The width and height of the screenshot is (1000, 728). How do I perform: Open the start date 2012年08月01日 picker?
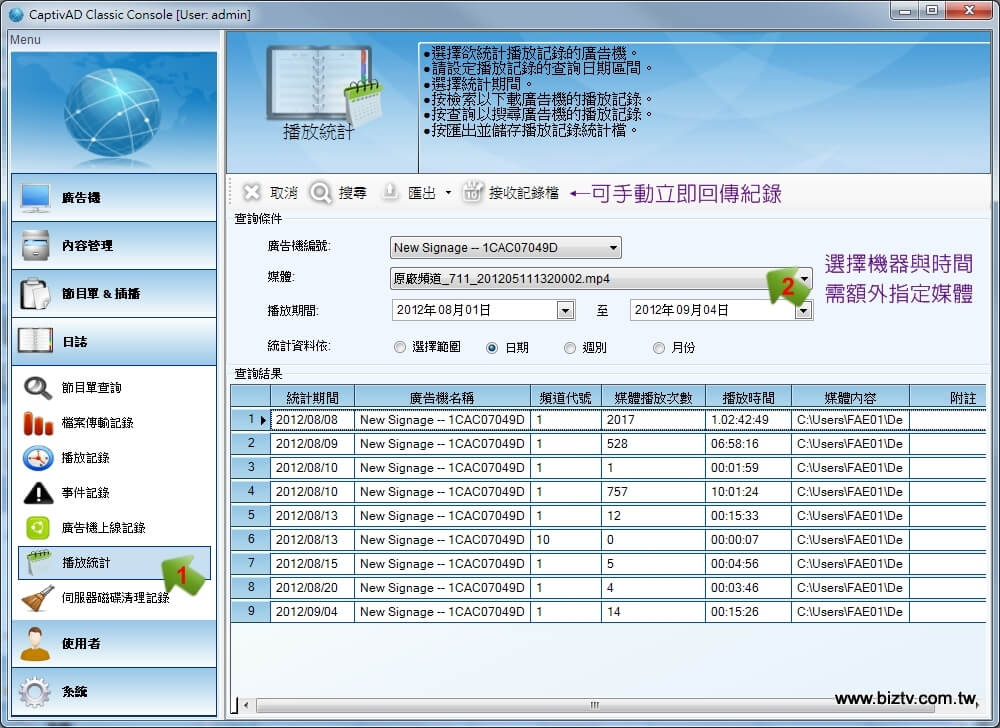[566, 311]
